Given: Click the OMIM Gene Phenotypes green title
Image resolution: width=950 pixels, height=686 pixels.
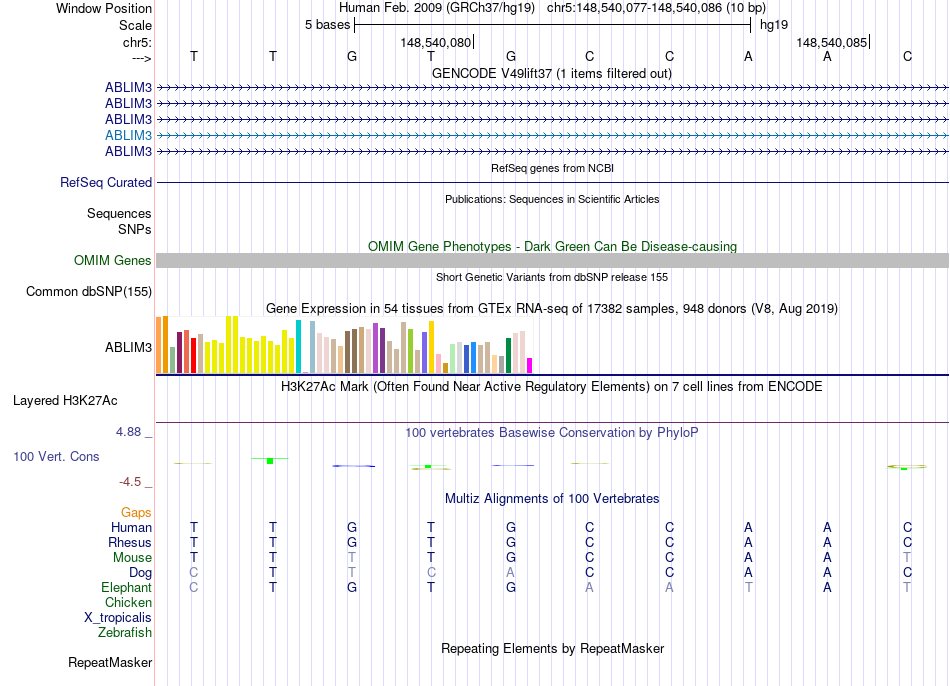Looking at the screenshot, I should [552, 247].
